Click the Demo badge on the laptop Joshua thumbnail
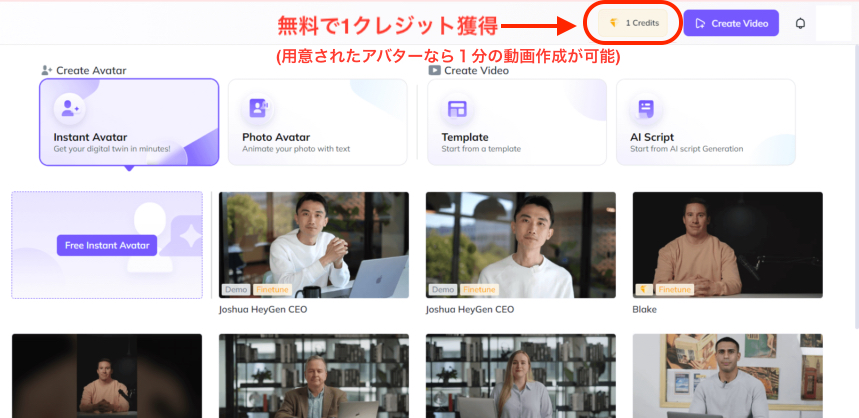Screen dimensions: 859x418 click(x=236, y=290)
